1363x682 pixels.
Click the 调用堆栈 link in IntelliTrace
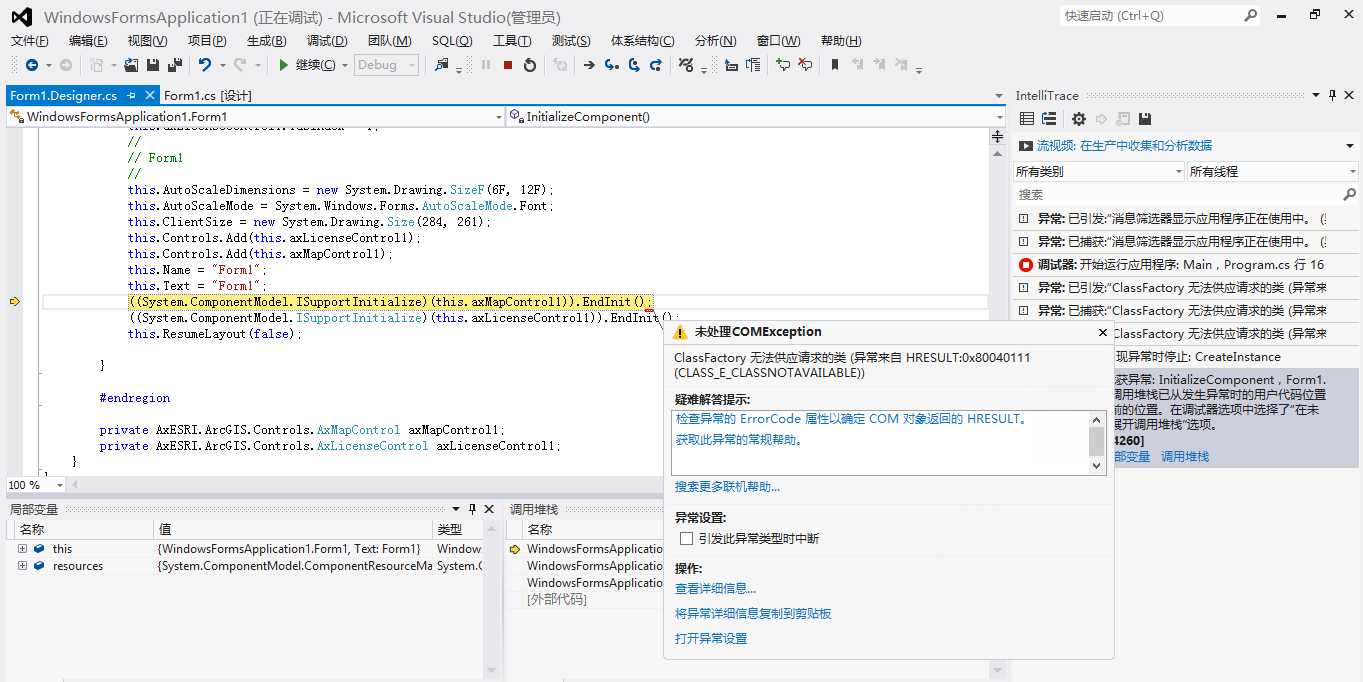point(1185,456)
